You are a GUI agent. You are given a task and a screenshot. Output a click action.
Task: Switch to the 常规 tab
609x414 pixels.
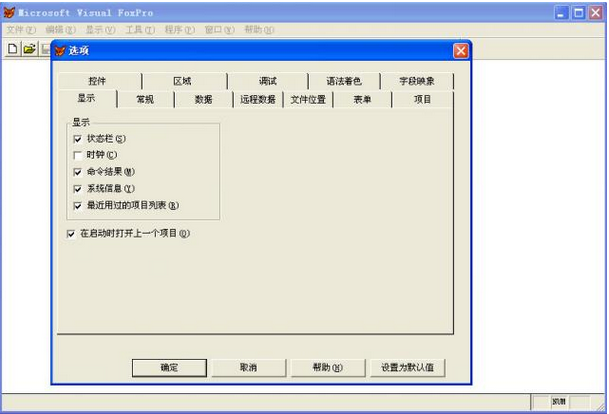pos(145,99)
